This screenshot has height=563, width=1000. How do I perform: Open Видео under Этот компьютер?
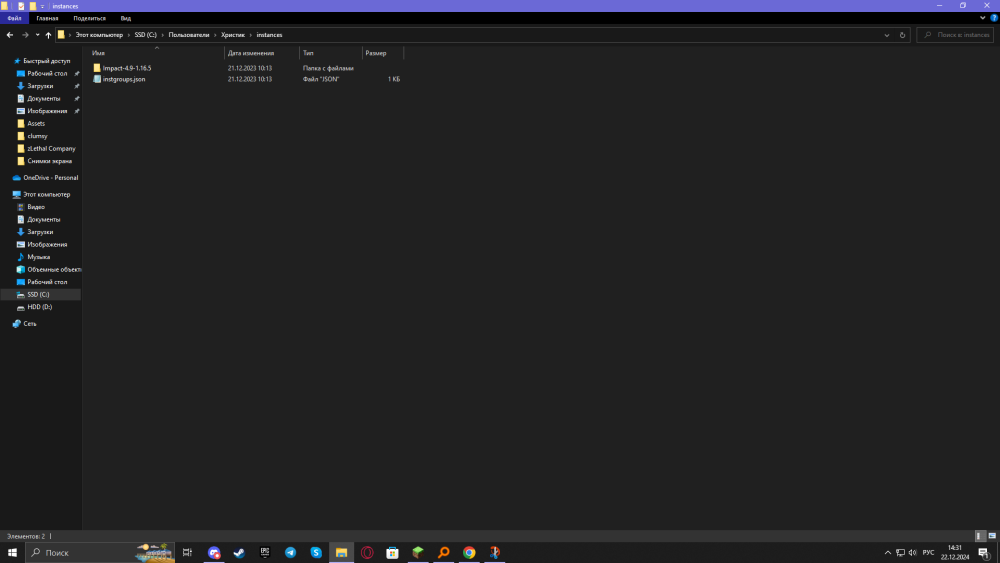(36, 207)
